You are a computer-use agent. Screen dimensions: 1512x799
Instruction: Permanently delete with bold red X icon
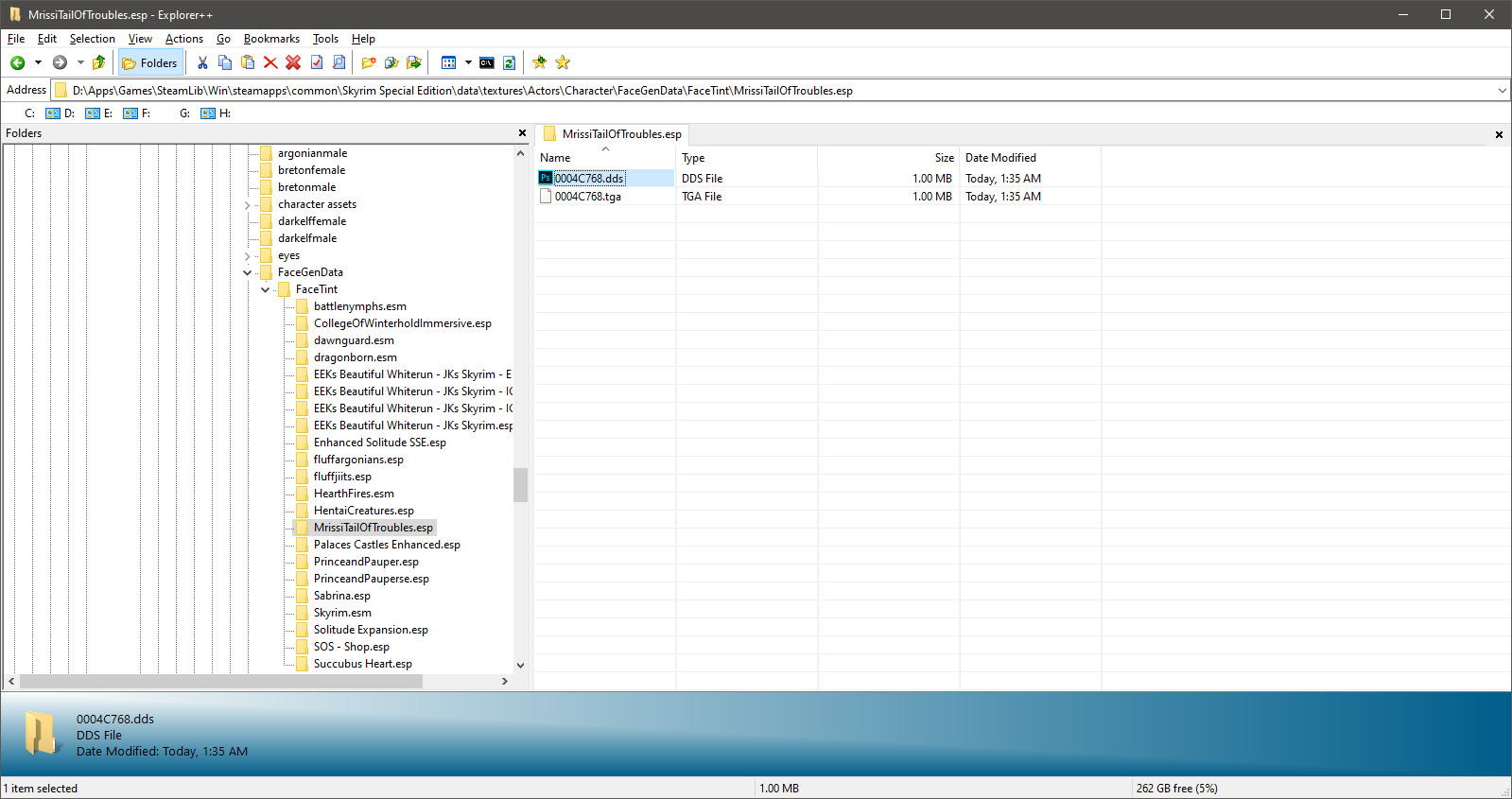pos(293,62)
